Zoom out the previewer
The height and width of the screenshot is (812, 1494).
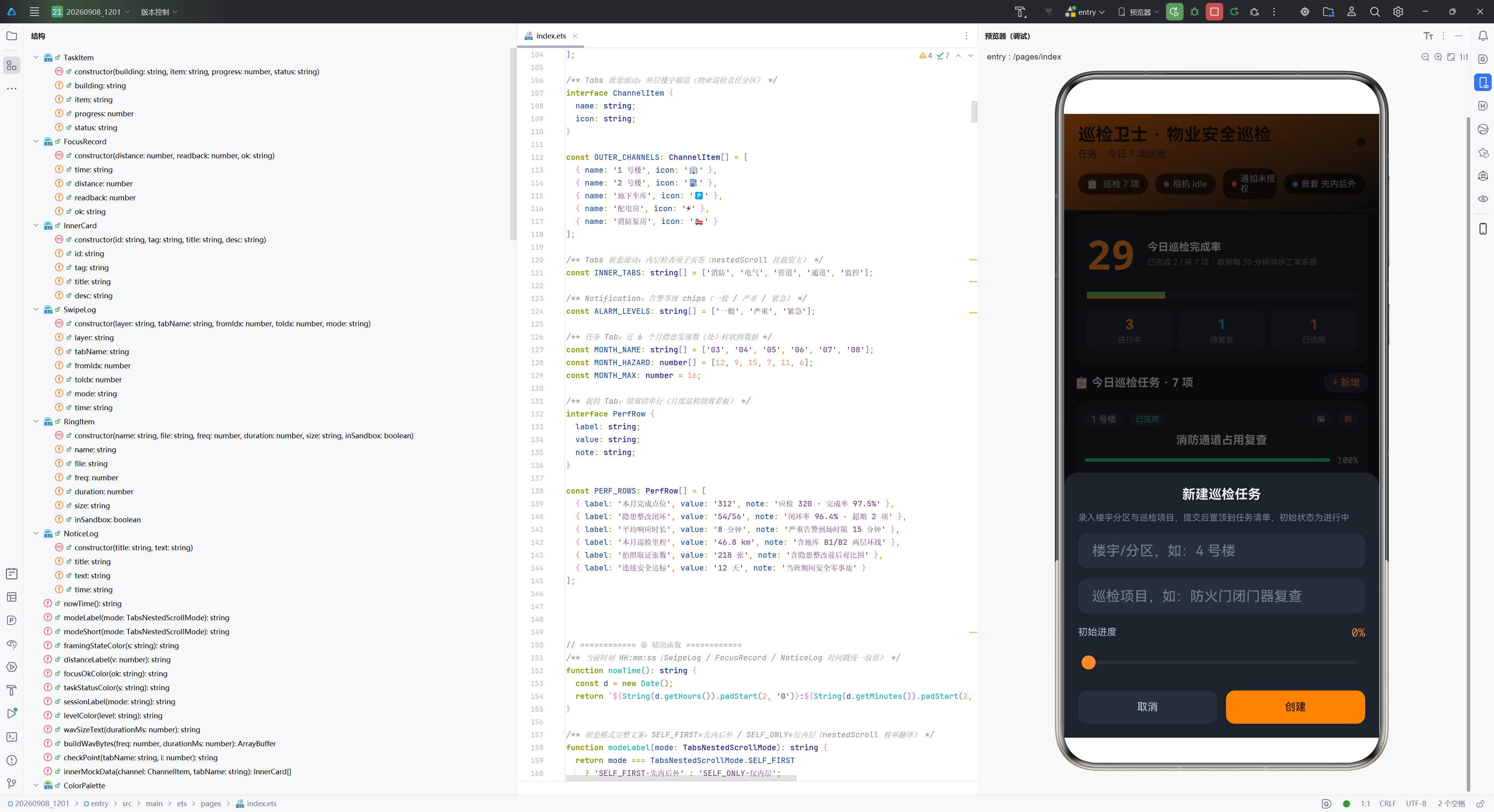pos(1425,57)
